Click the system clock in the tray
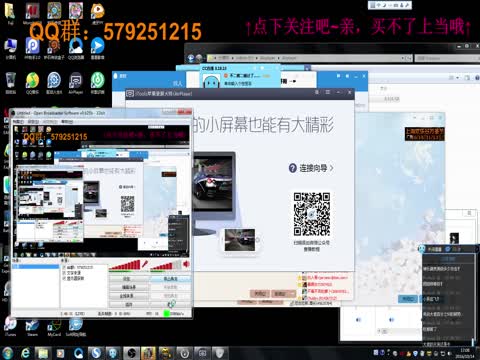 point(465,353)
